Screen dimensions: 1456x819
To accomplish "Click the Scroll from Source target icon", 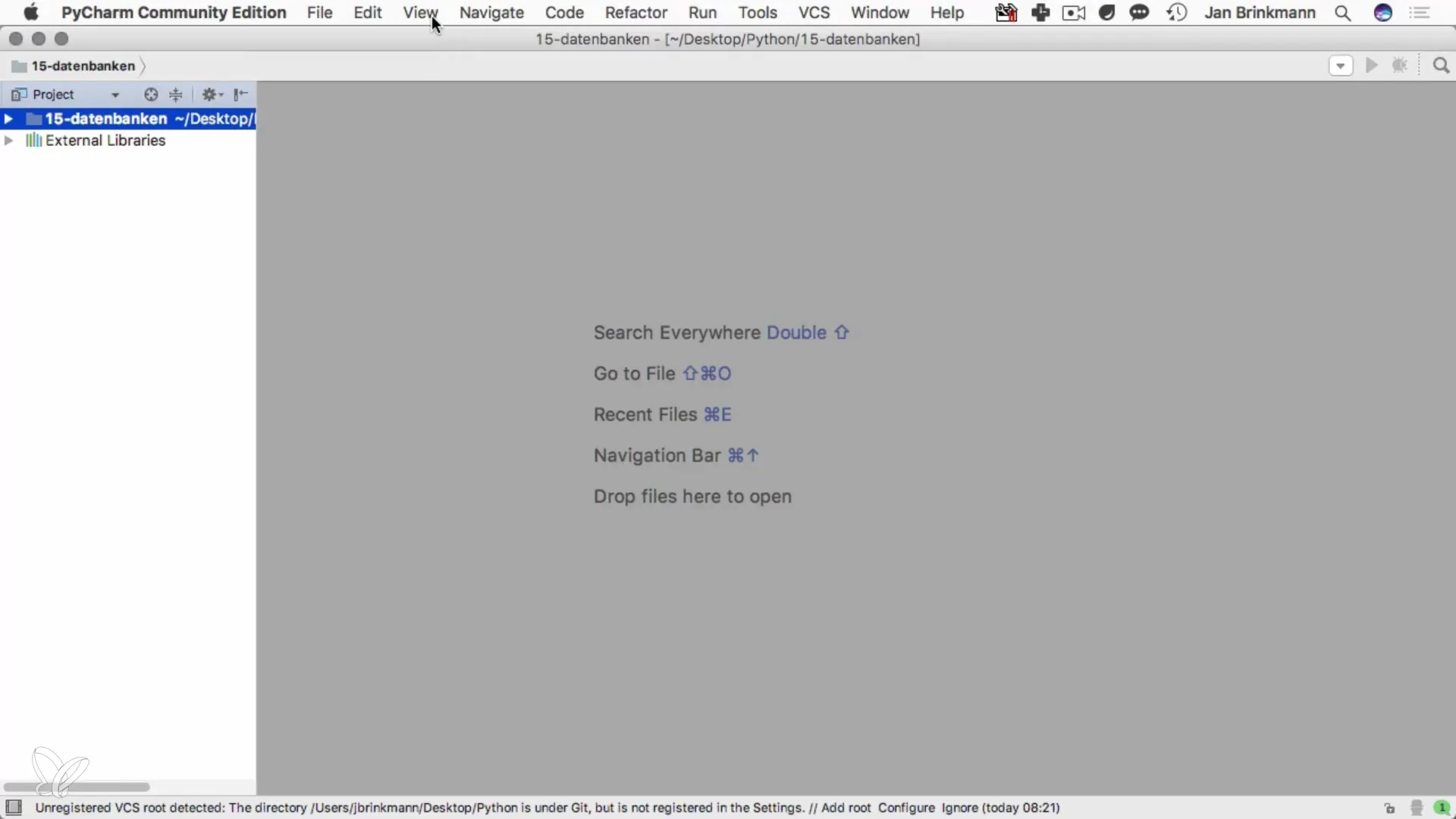I will (x=151, y=95).
